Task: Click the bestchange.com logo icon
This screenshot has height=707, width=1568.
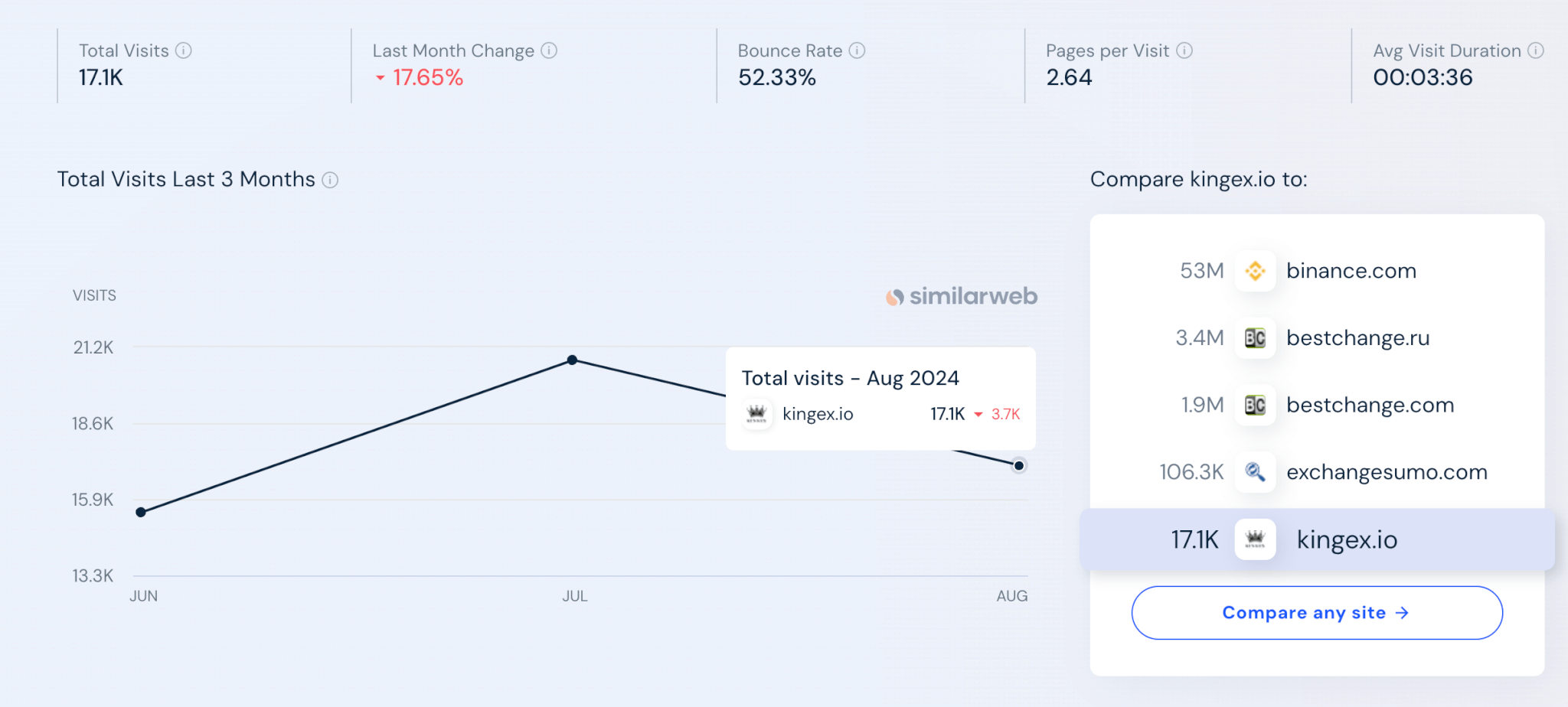Action: (x=1255, y=406)
